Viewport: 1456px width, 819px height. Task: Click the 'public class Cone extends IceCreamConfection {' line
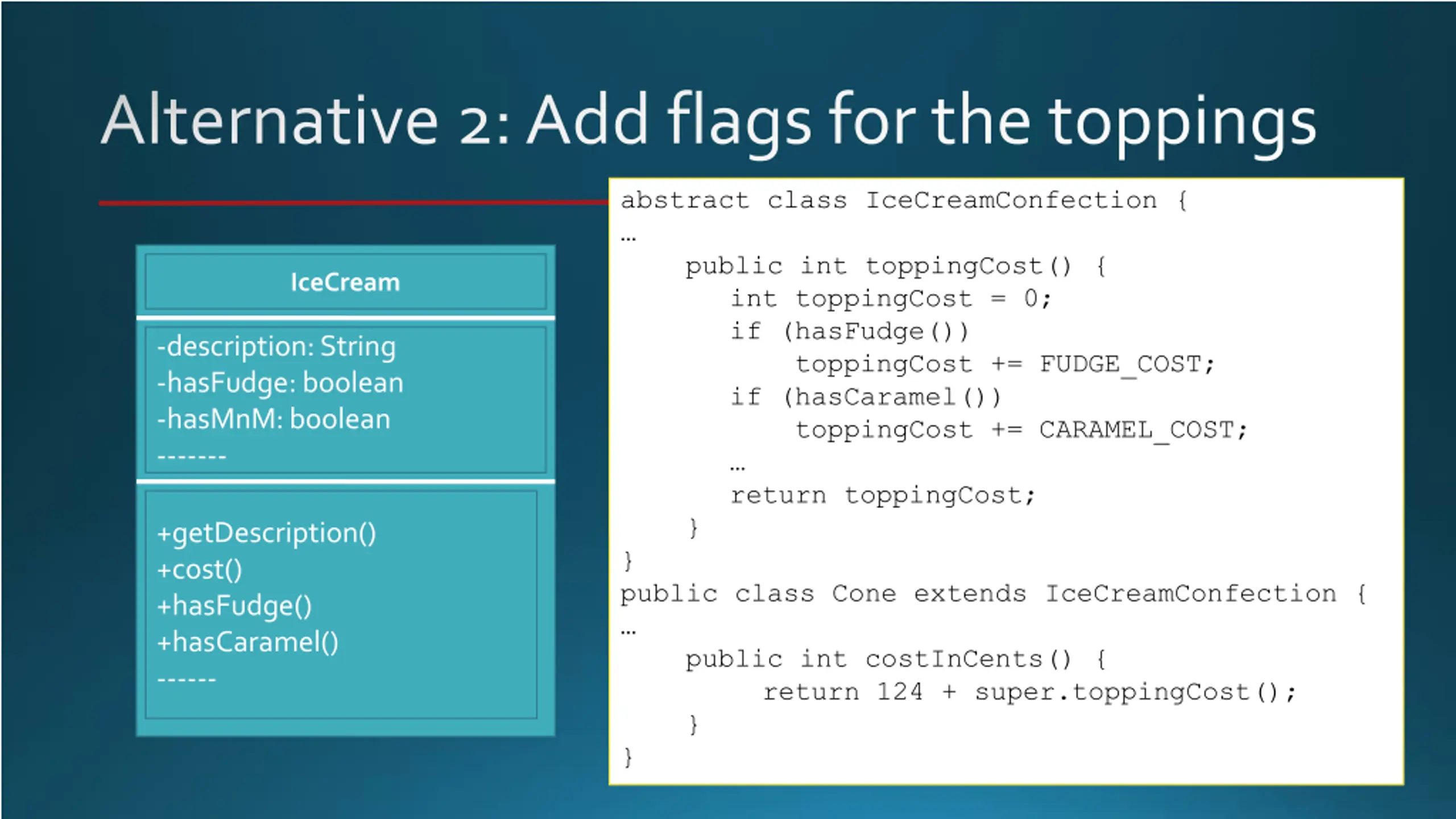(994, 595)
